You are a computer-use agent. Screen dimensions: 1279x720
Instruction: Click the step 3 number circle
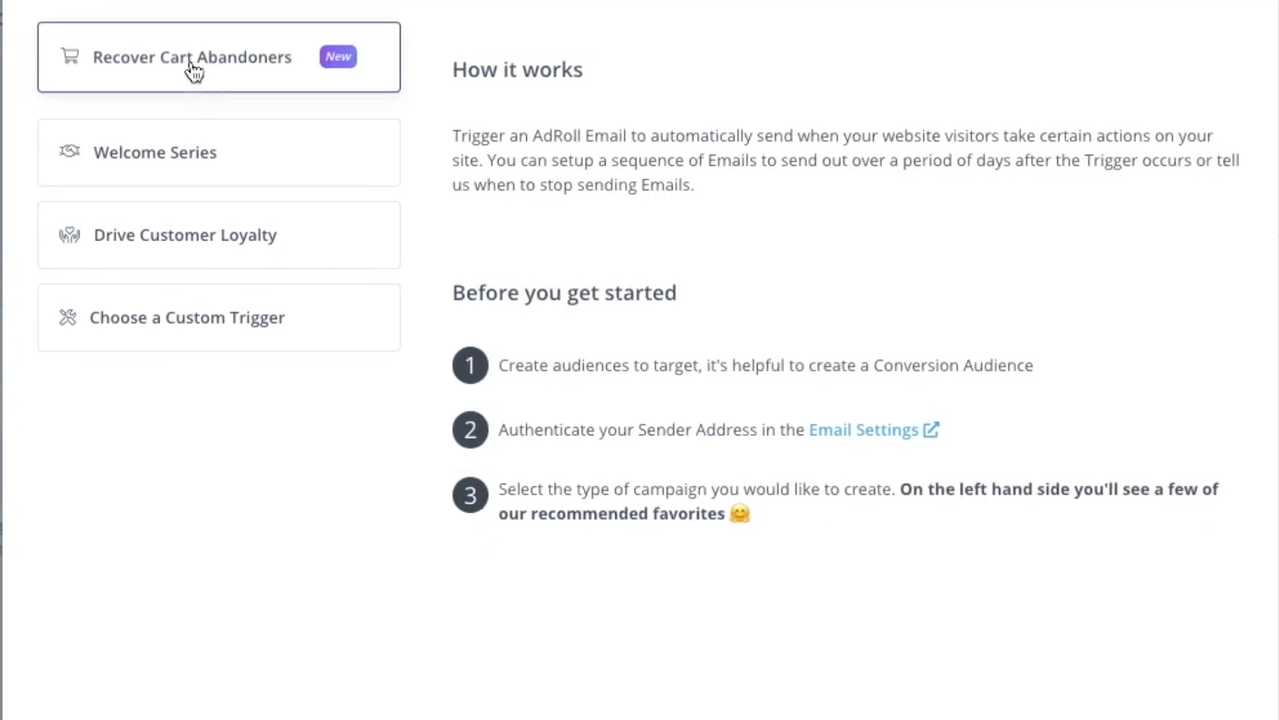click(470, 494)
